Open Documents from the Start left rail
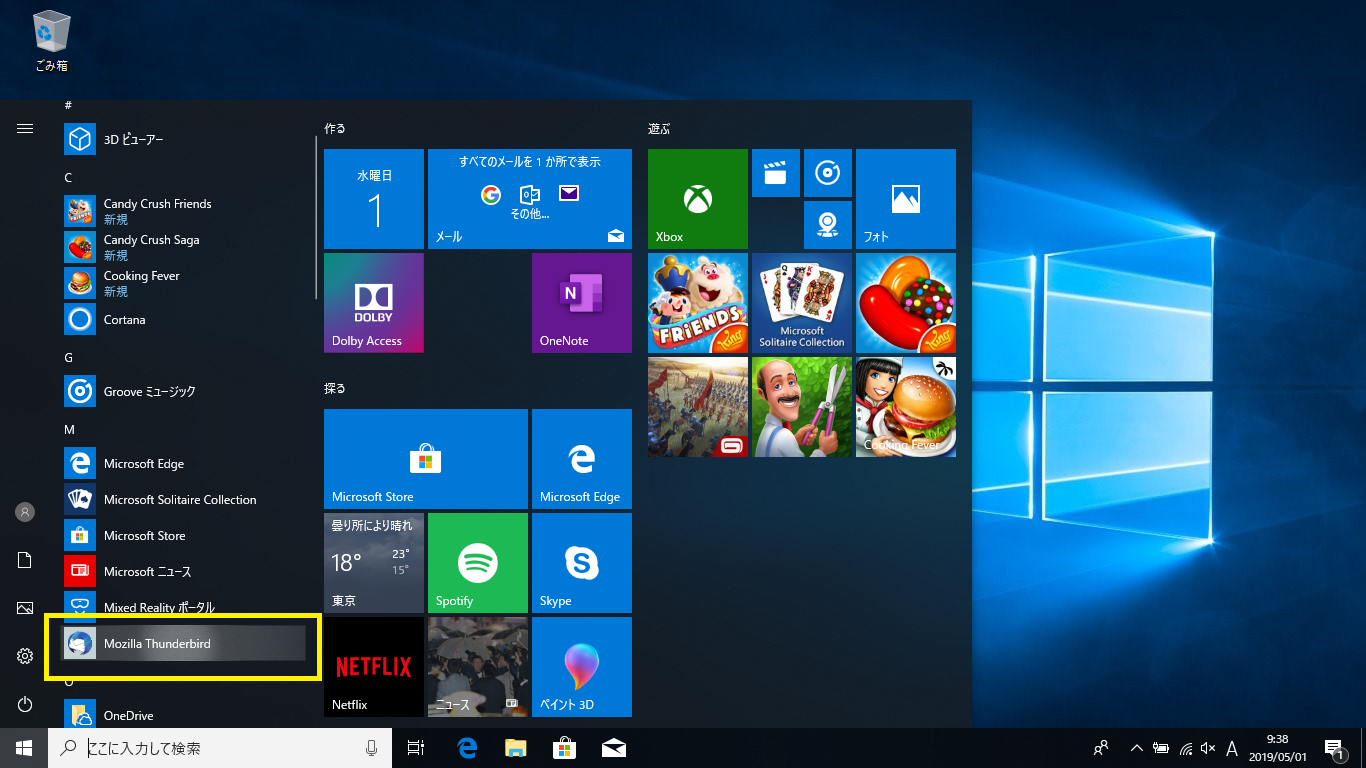 click(25, 560)
